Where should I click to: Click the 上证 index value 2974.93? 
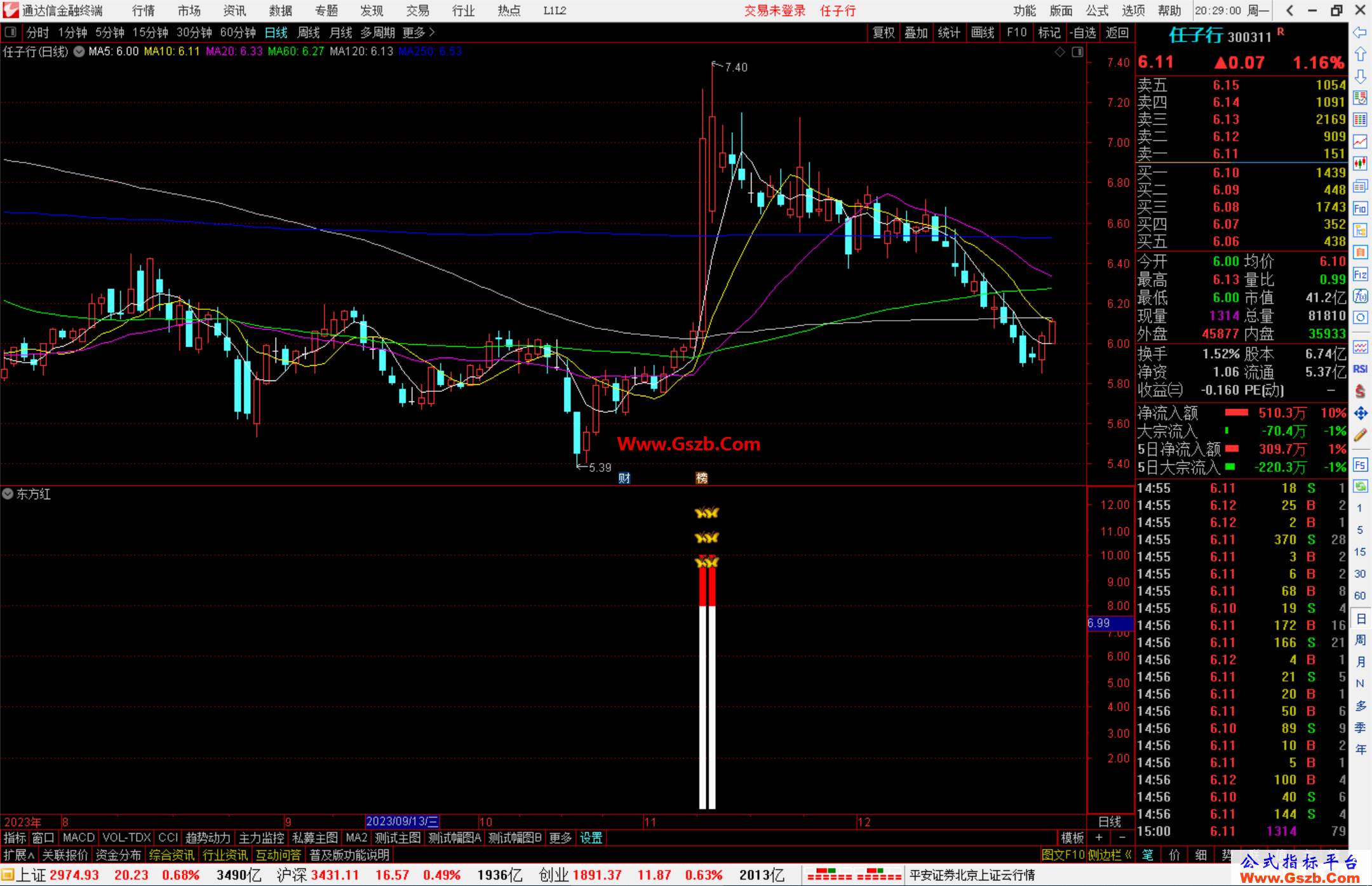point(74,875)
